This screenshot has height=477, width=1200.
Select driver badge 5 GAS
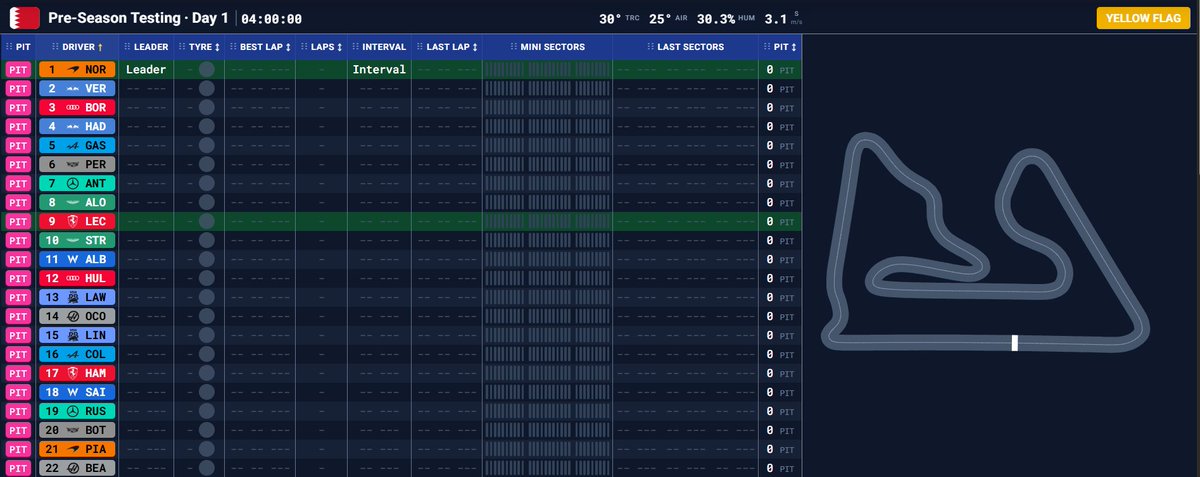point(76,145)
